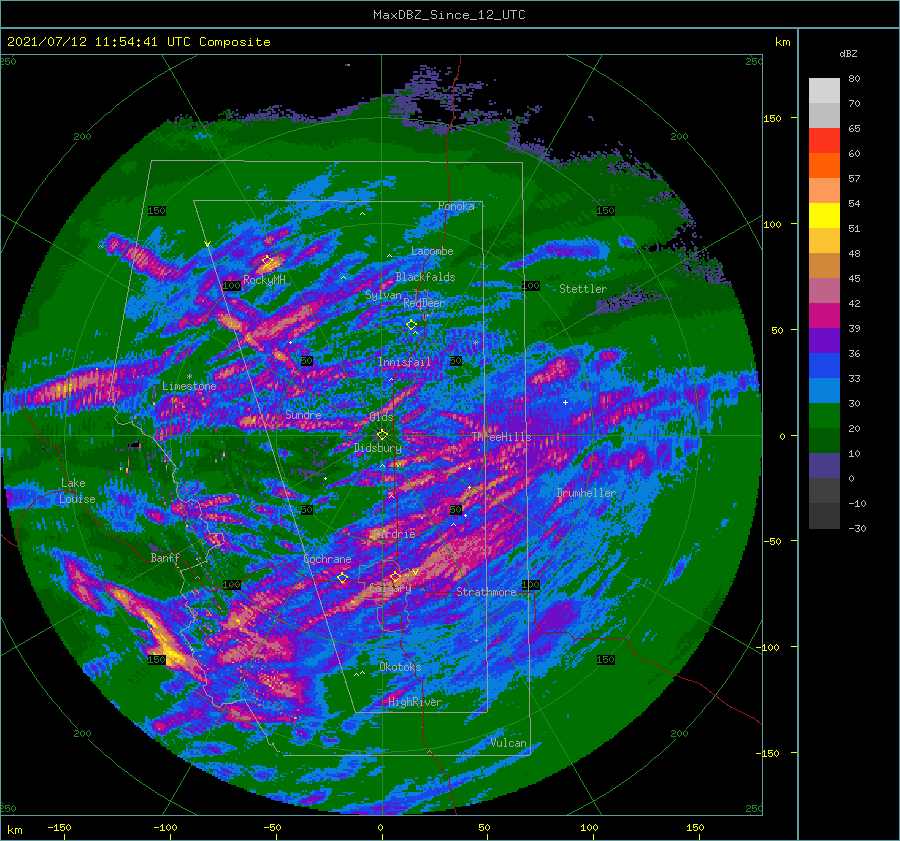The height and width of the screenshot is (841, 900).
Task: Click the Banff town label
Action: coord(165,557)
